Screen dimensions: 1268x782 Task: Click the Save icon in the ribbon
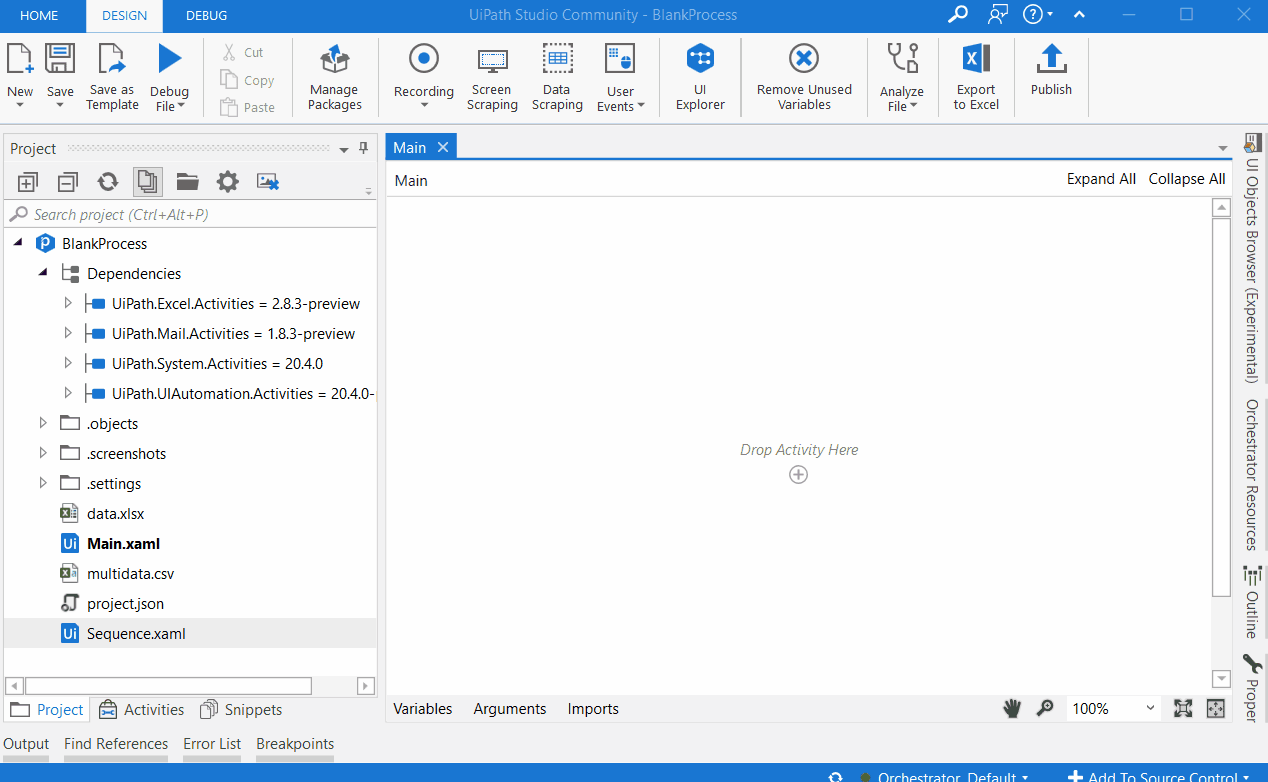pyautogui.click(x=60, y=59)
